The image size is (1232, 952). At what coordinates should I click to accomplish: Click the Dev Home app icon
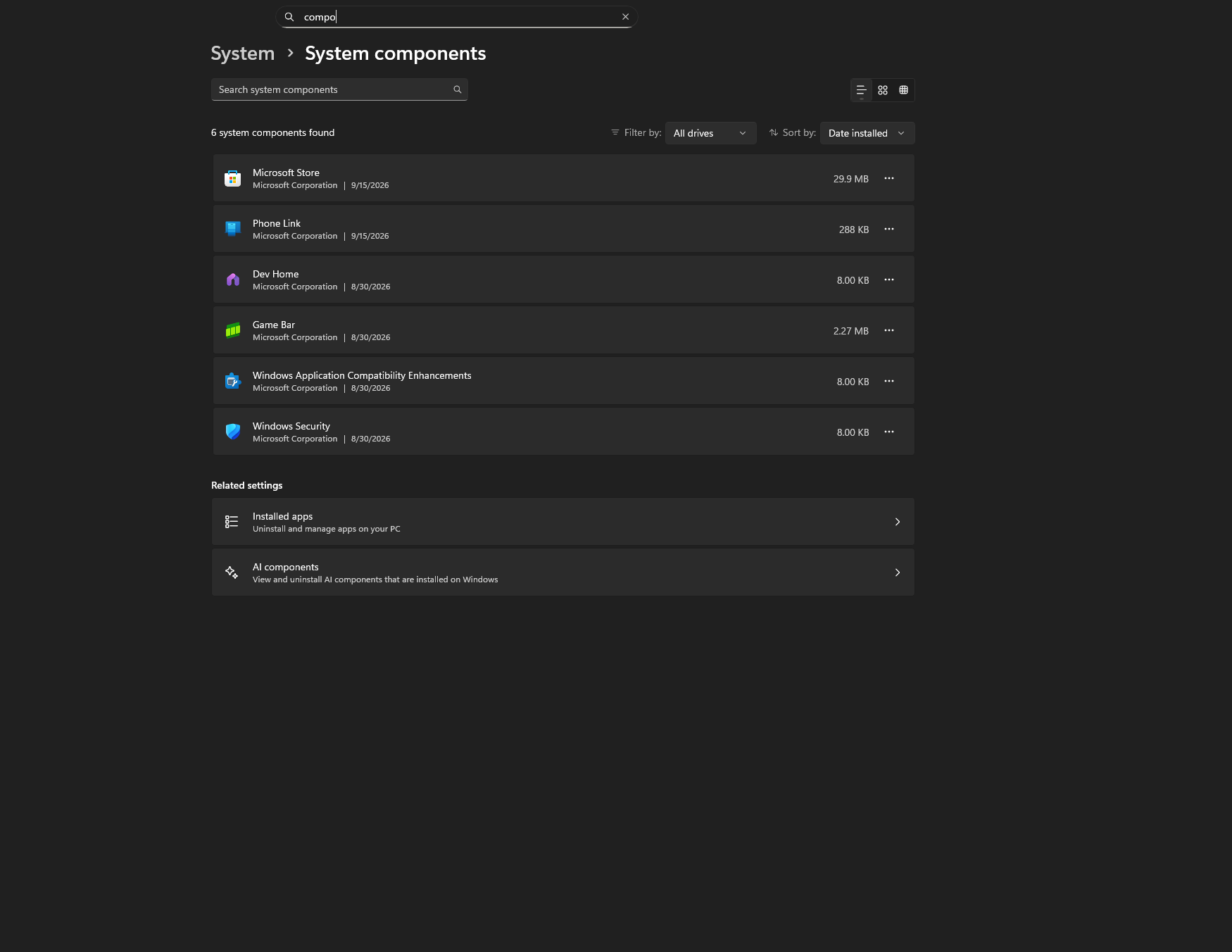[233, 280]
